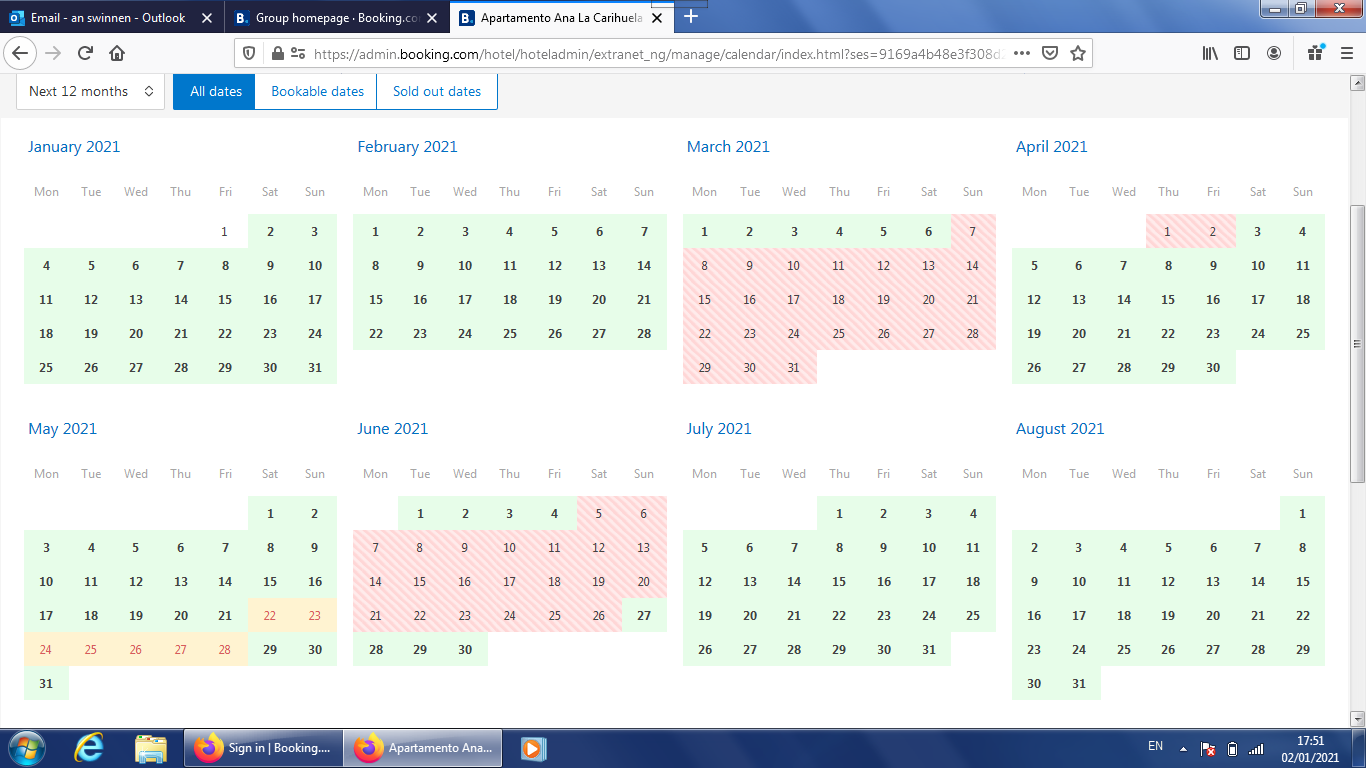Open the Firefox library icon
Screen dimensions: 1366x768
tap(1210, 53)
